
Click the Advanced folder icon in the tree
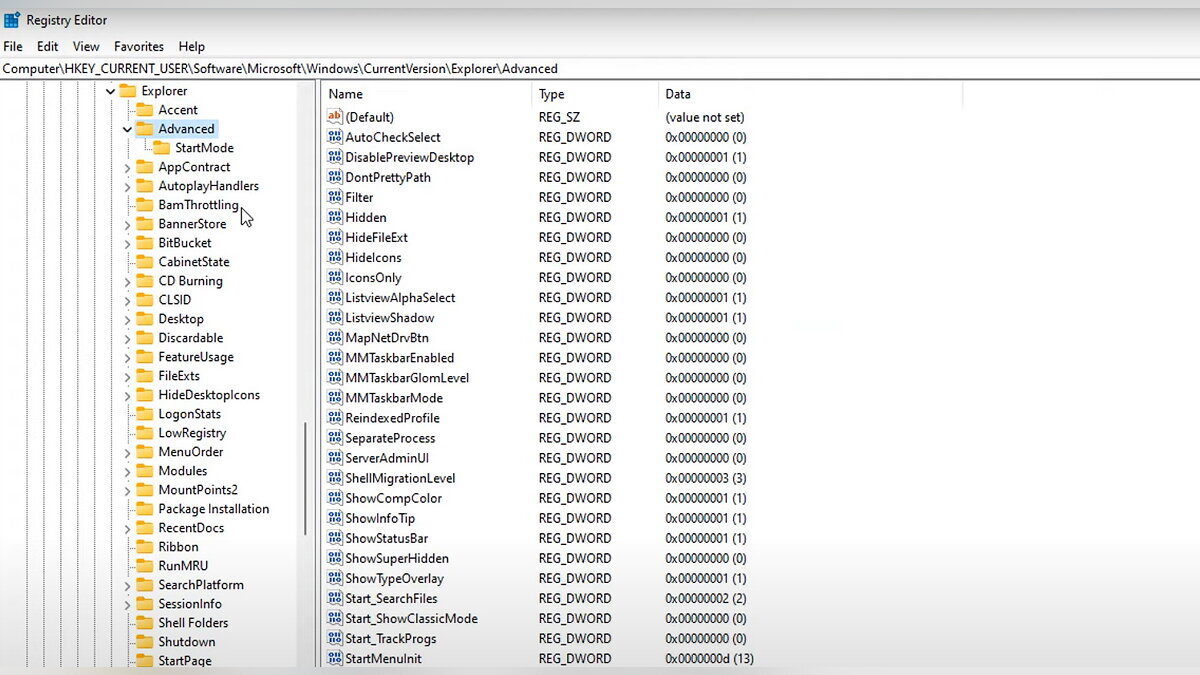(143, 128)
